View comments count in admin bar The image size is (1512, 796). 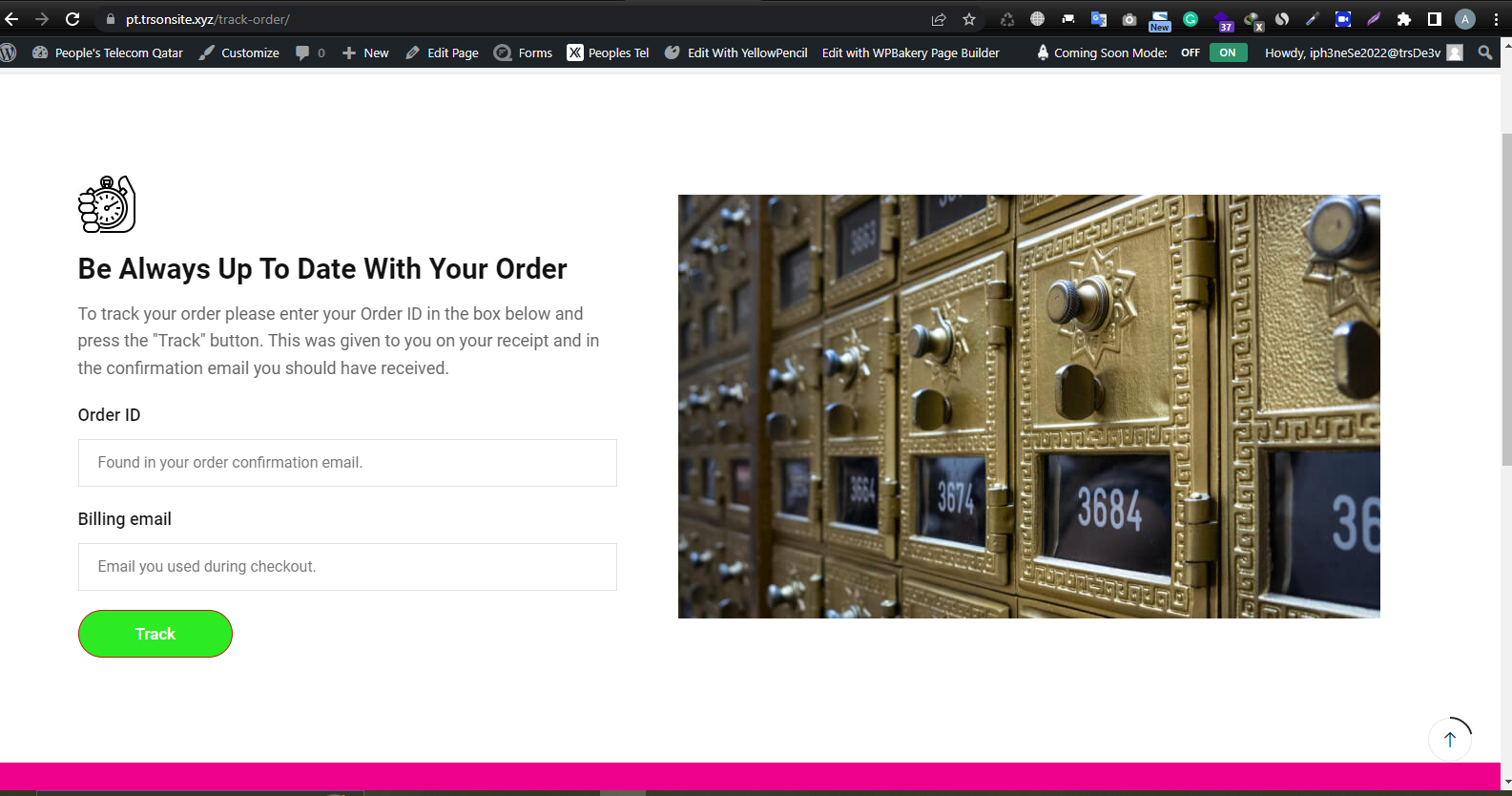310,52
